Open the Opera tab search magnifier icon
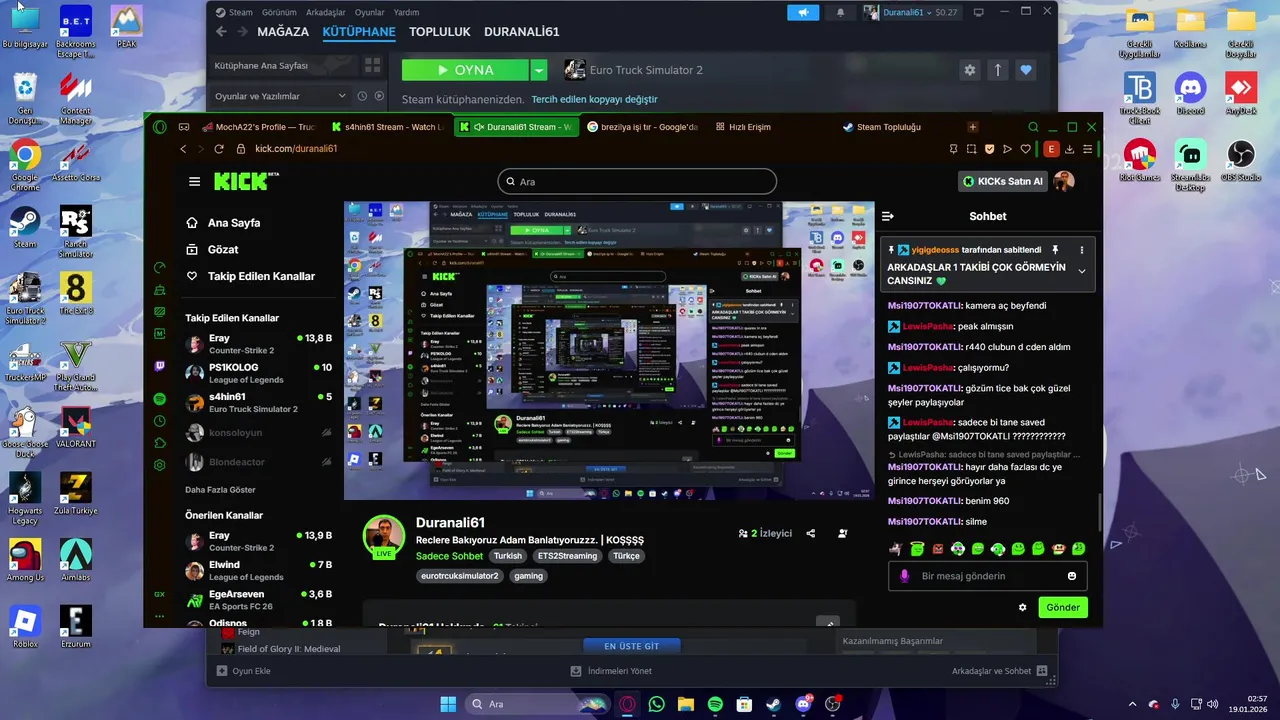 point(1034,127)
